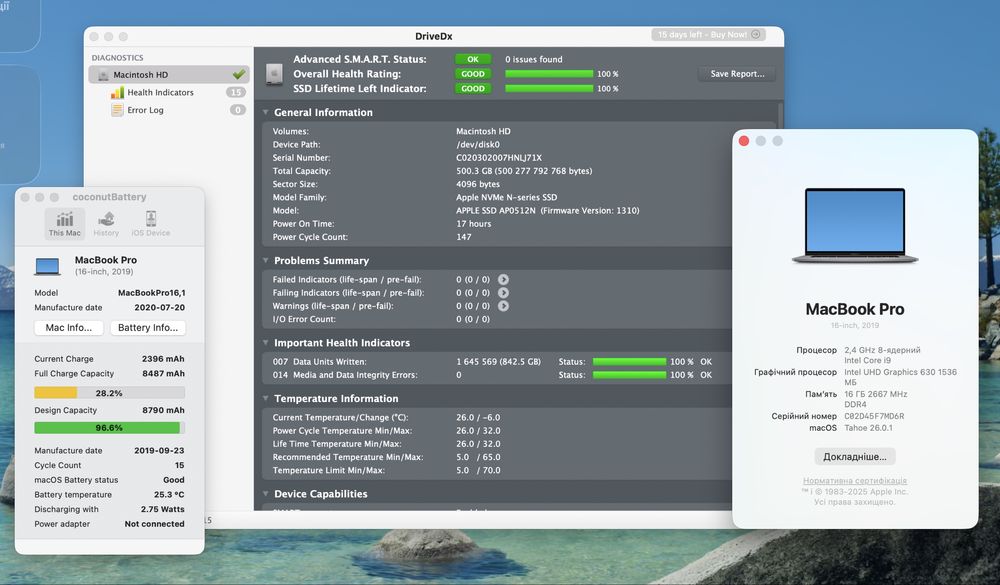This screenshot has height=585, width=1000.
Task: Click arrow next to Failed Indicators row
Action: [x=503, y=279]
